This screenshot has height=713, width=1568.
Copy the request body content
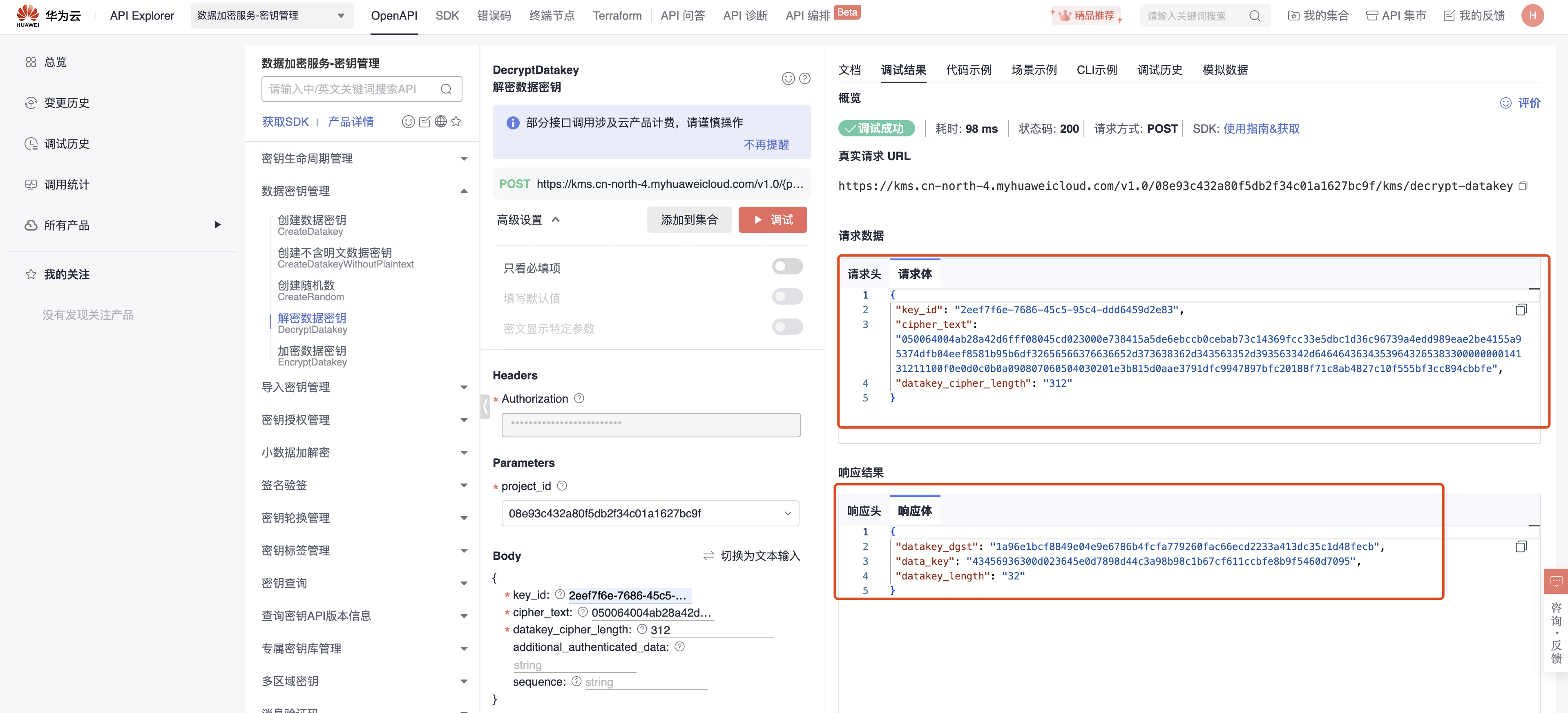[1521, 310]
